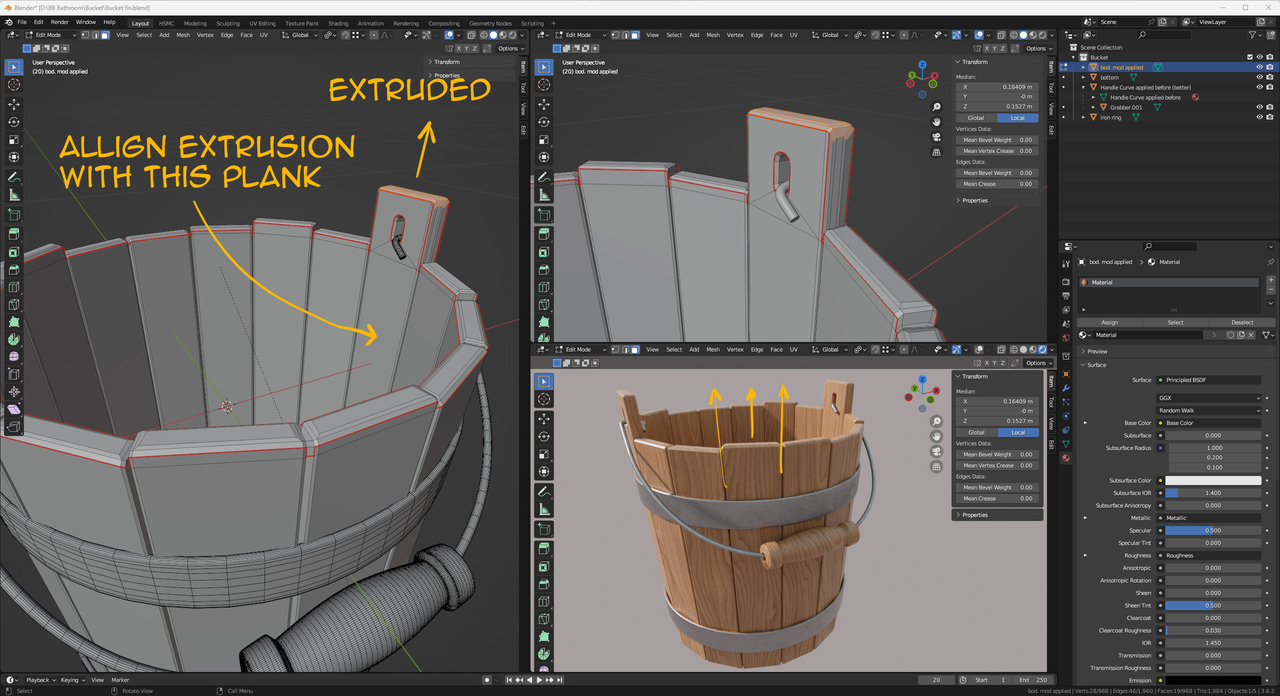Screen dimensions: 1280x696
Task: Click the Subsurface Color white swatch
Action: (x=1213, y=480)
